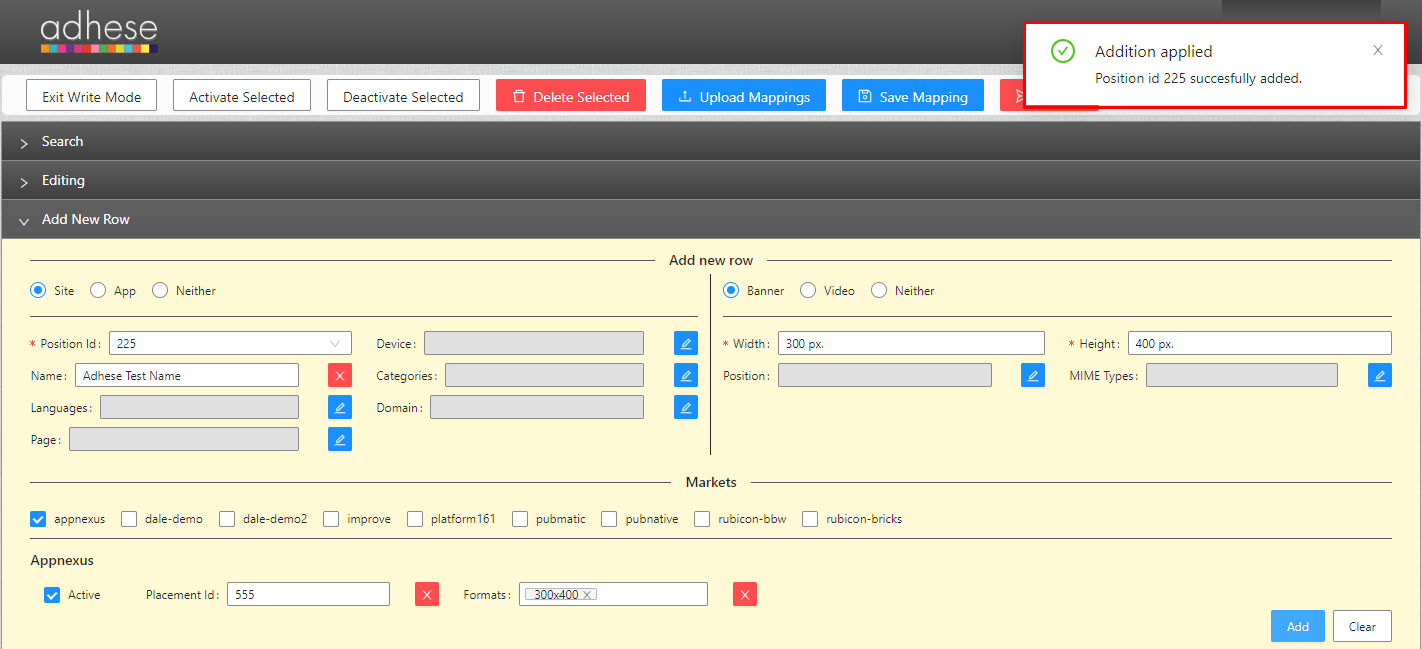
Task: Click red X next to Placement Id
Action: tap(427, 595)
